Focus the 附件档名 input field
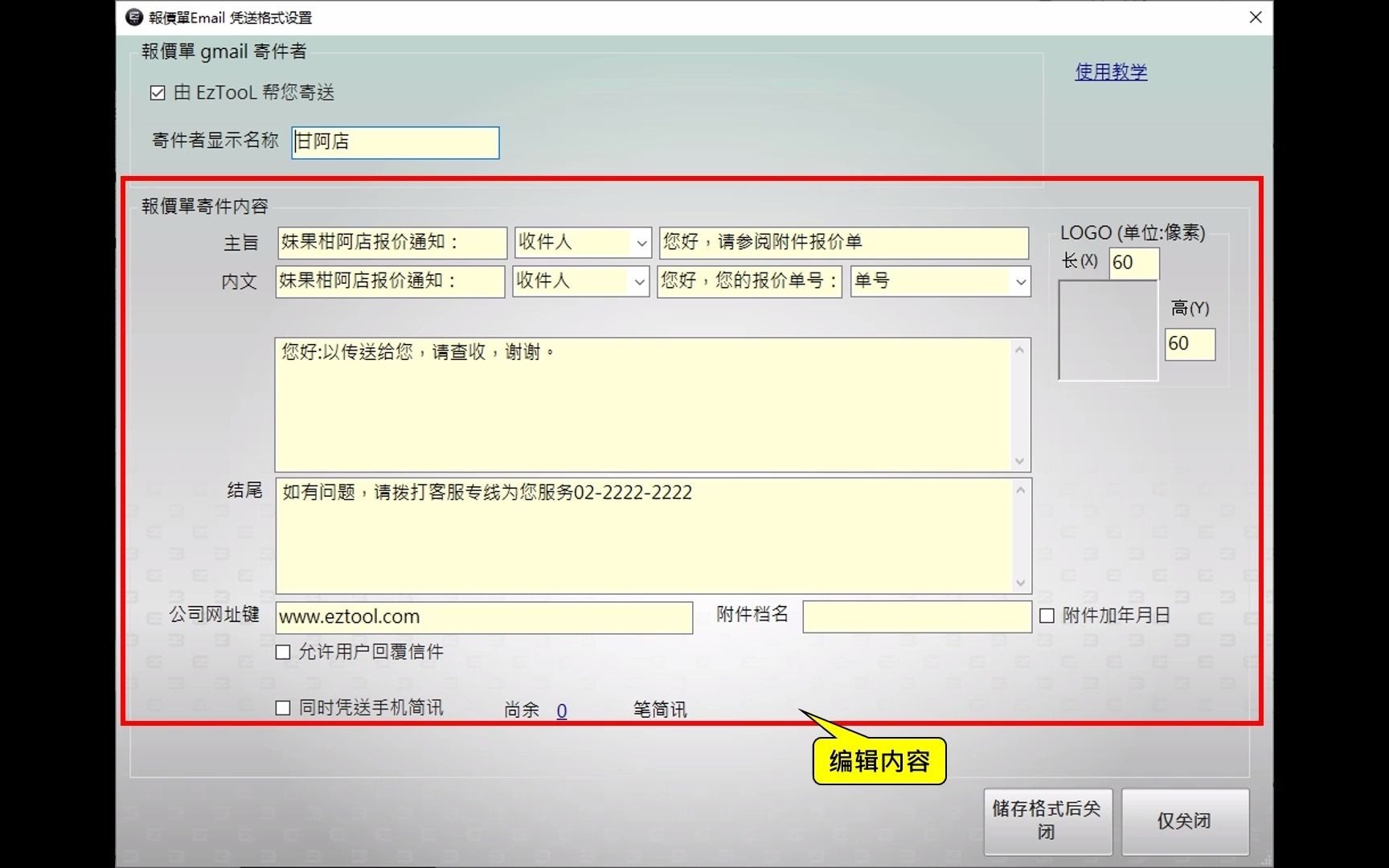The image size is (1389, 868). pyautogui.click(x=917, y=617)
